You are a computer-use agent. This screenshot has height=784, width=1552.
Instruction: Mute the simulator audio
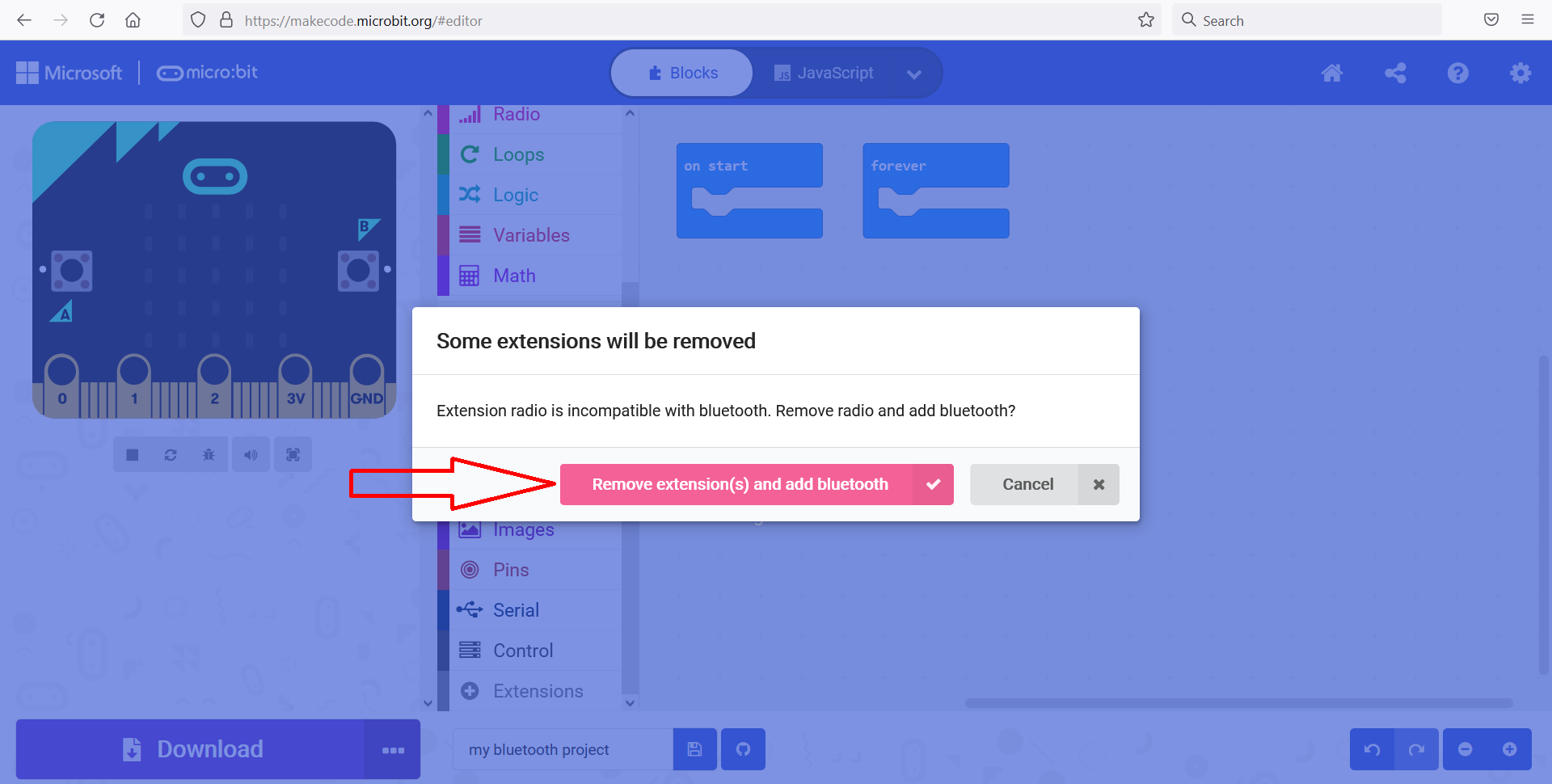click(251, 455)
